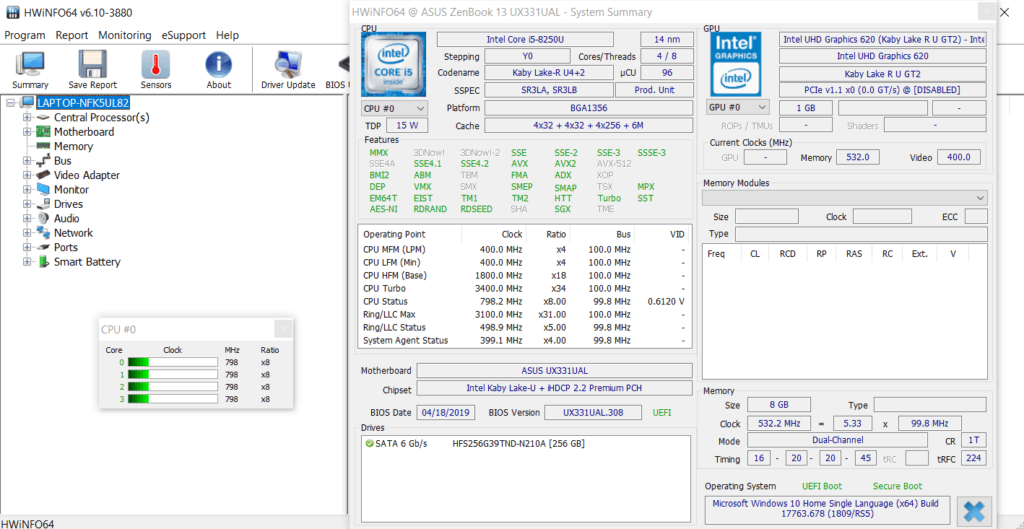Open the Sensors thermometer icon
The image size is (1024, 529).
point(156,70)
